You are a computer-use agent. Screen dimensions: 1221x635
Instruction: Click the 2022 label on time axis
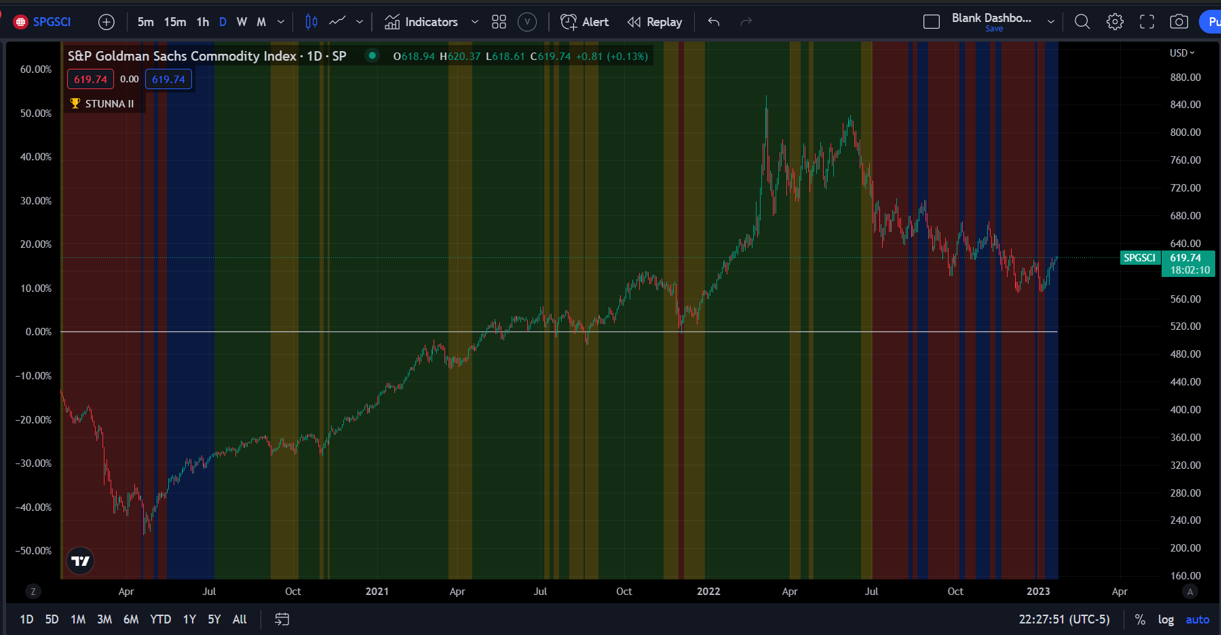[x=709, y=592]
